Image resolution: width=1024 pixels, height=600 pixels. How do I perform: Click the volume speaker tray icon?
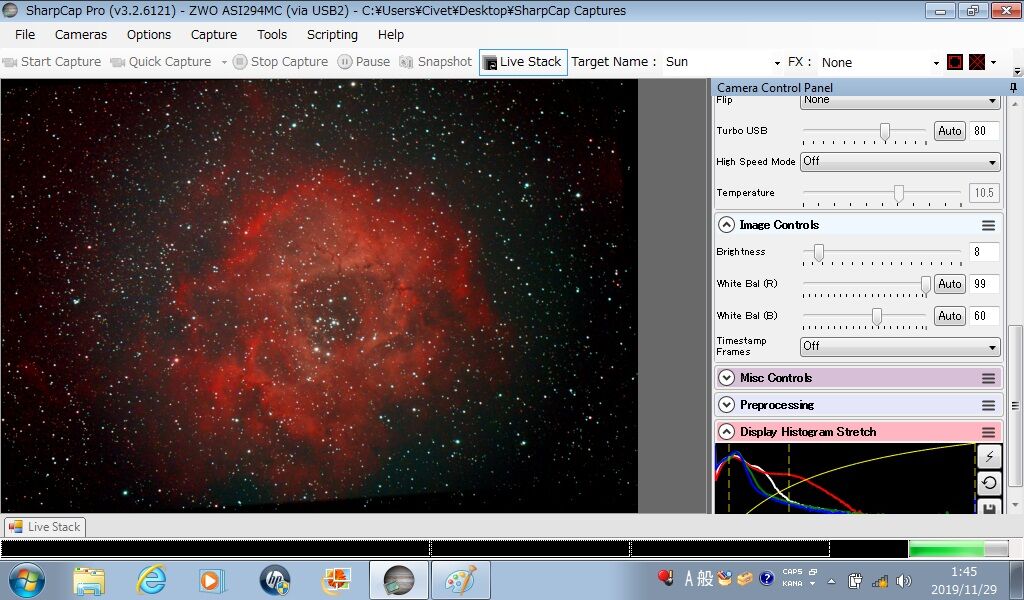[904, 580]
